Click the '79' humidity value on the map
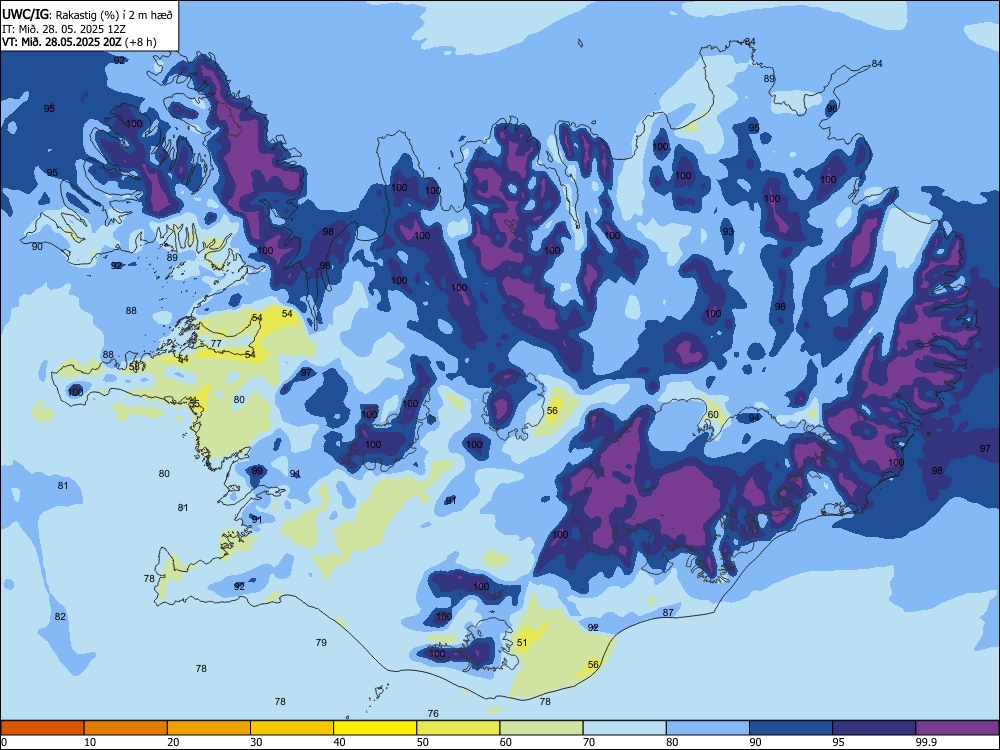 point(321,642)
